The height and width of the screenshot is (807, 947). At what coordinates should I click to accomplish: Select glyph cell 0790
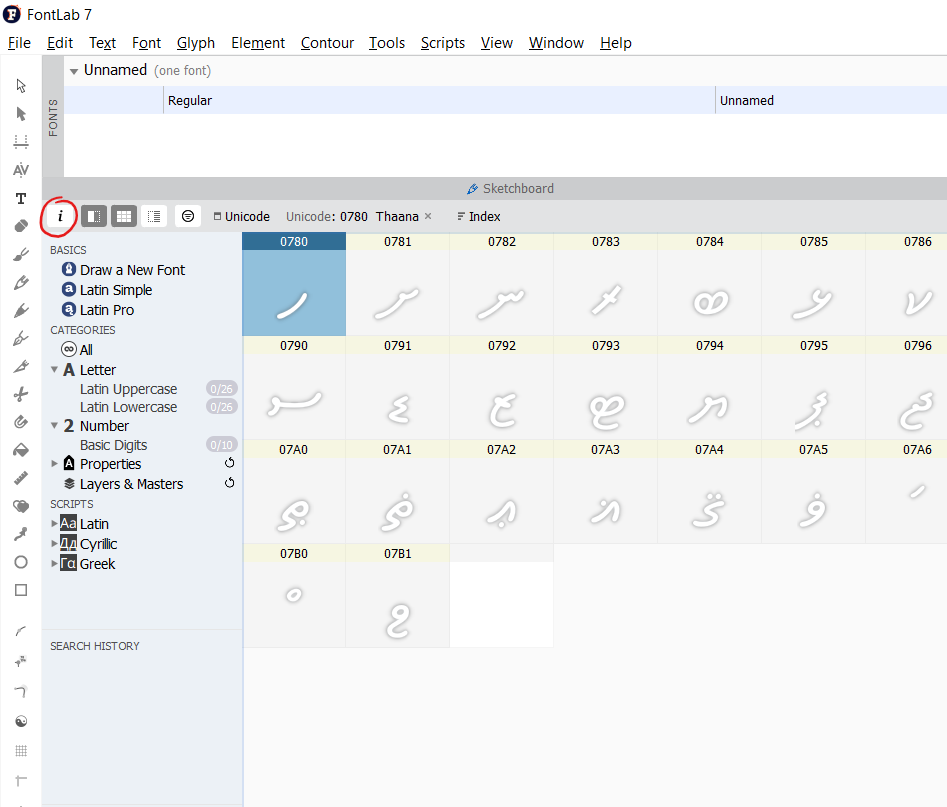point(294,388)
